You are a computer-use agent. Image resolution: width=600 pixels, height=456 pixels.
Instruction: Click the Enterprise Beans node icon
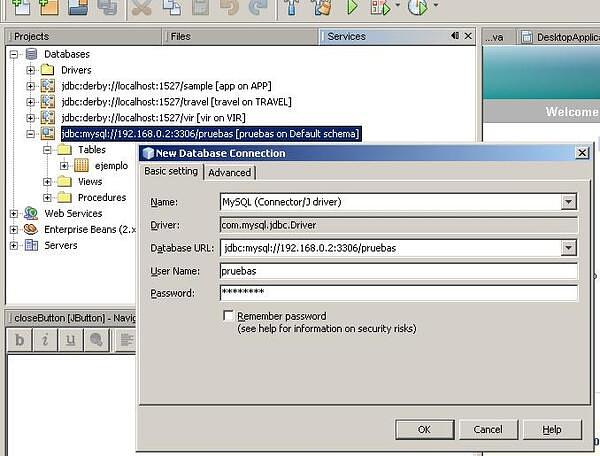click(31, 229)
